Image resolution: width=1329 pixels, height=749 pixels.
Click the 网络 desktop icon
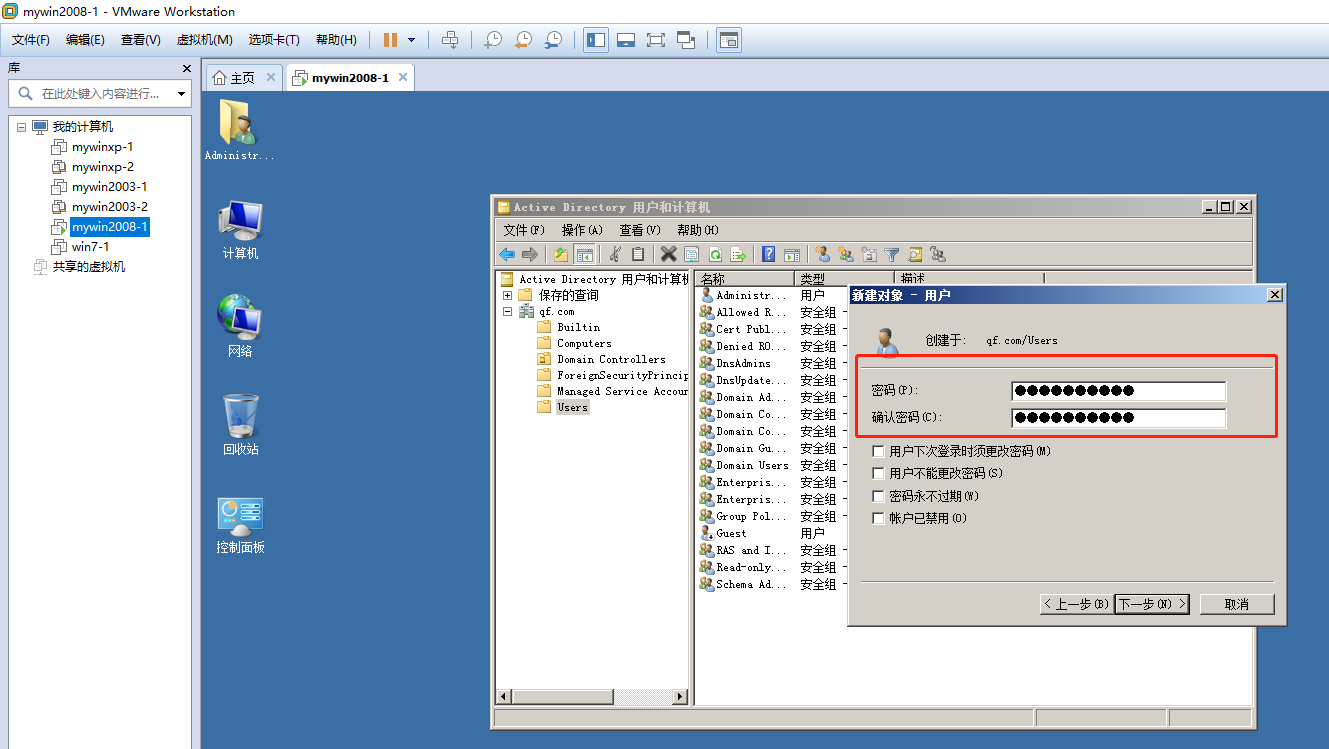(240, 326)
